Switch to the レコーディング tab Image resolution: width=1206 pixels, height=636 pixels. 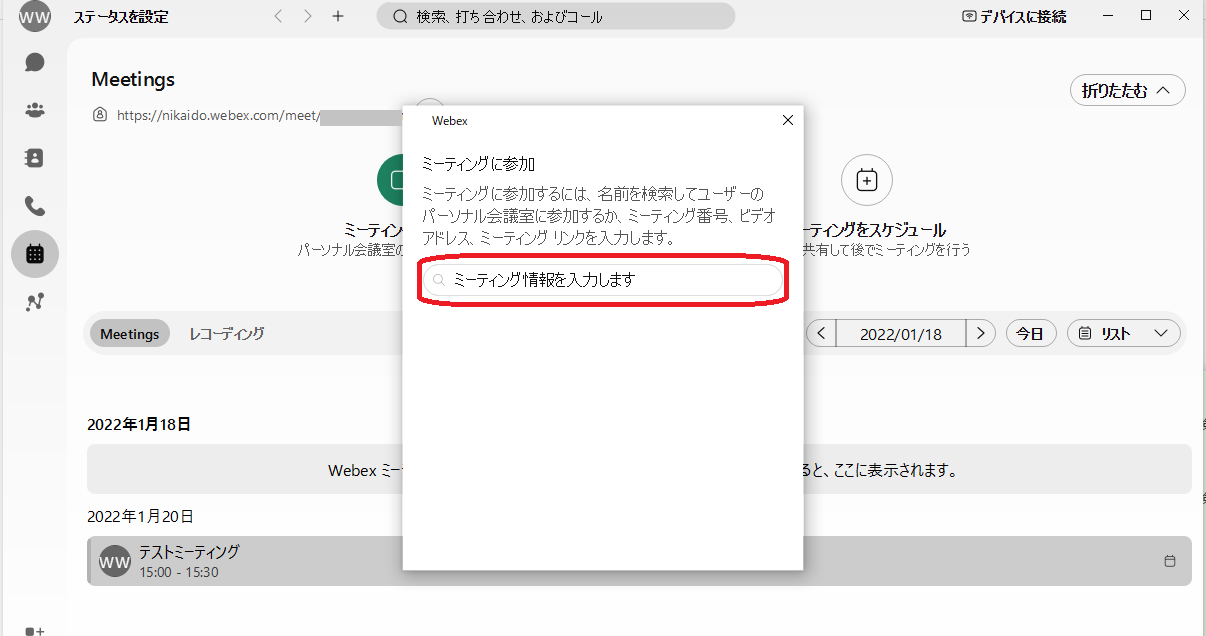227,334
